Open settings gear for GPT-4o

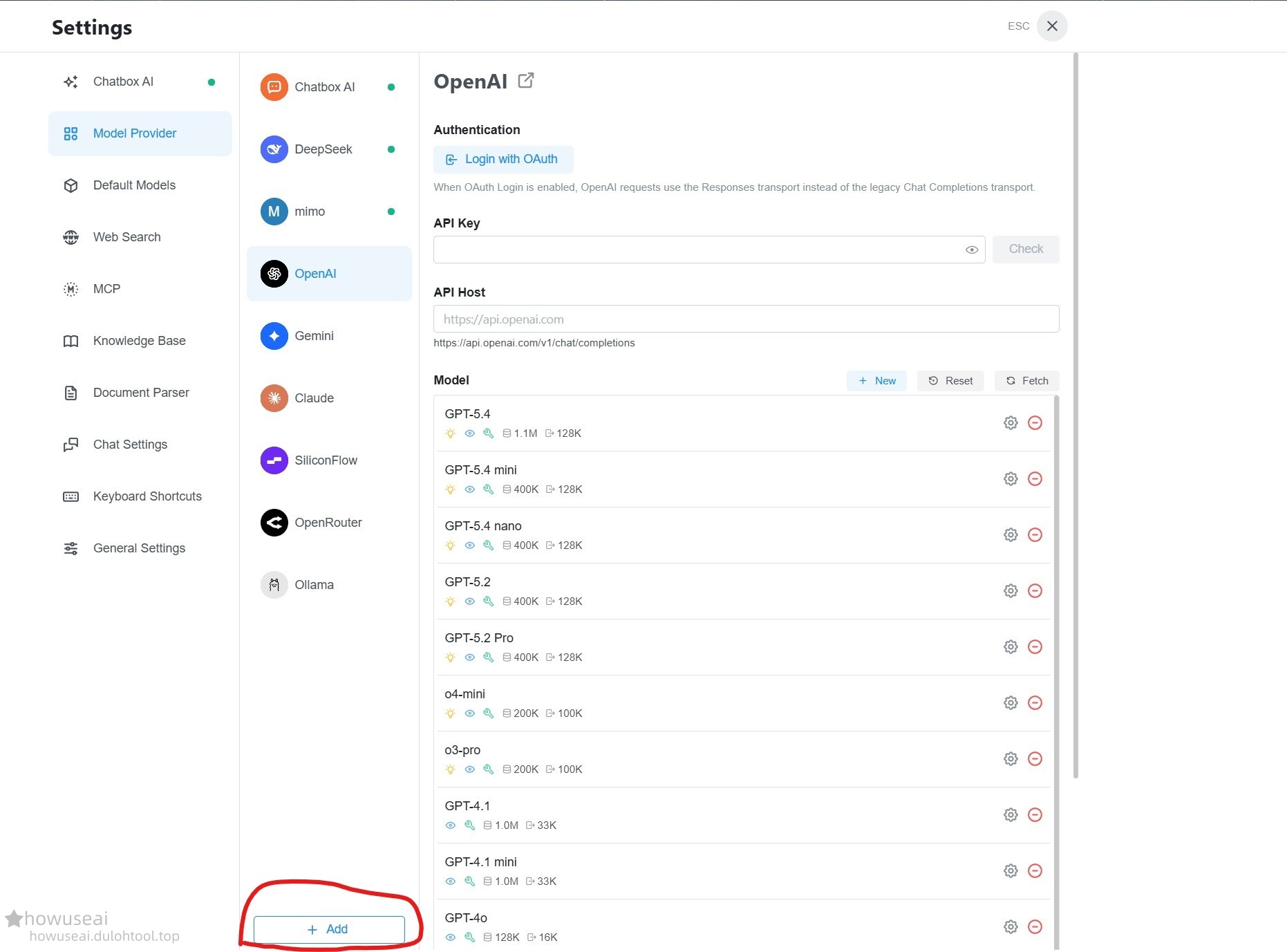(x=1011, y=926)
